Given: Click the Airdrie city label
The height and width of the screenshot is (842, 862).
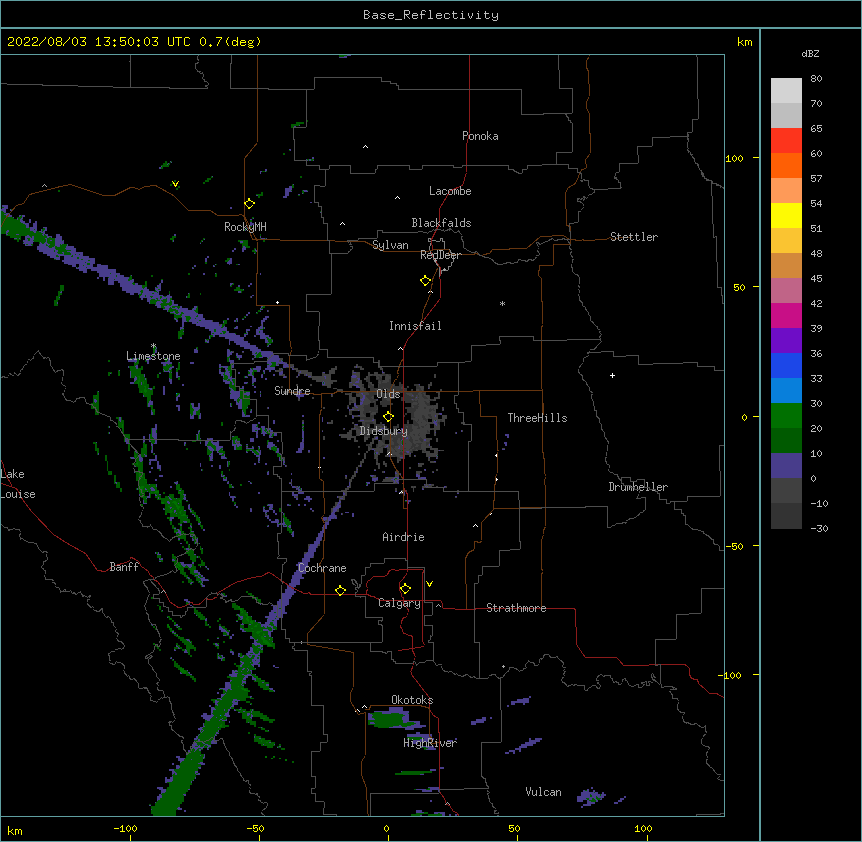Looking at the screenshot, I should click(403, 537).
